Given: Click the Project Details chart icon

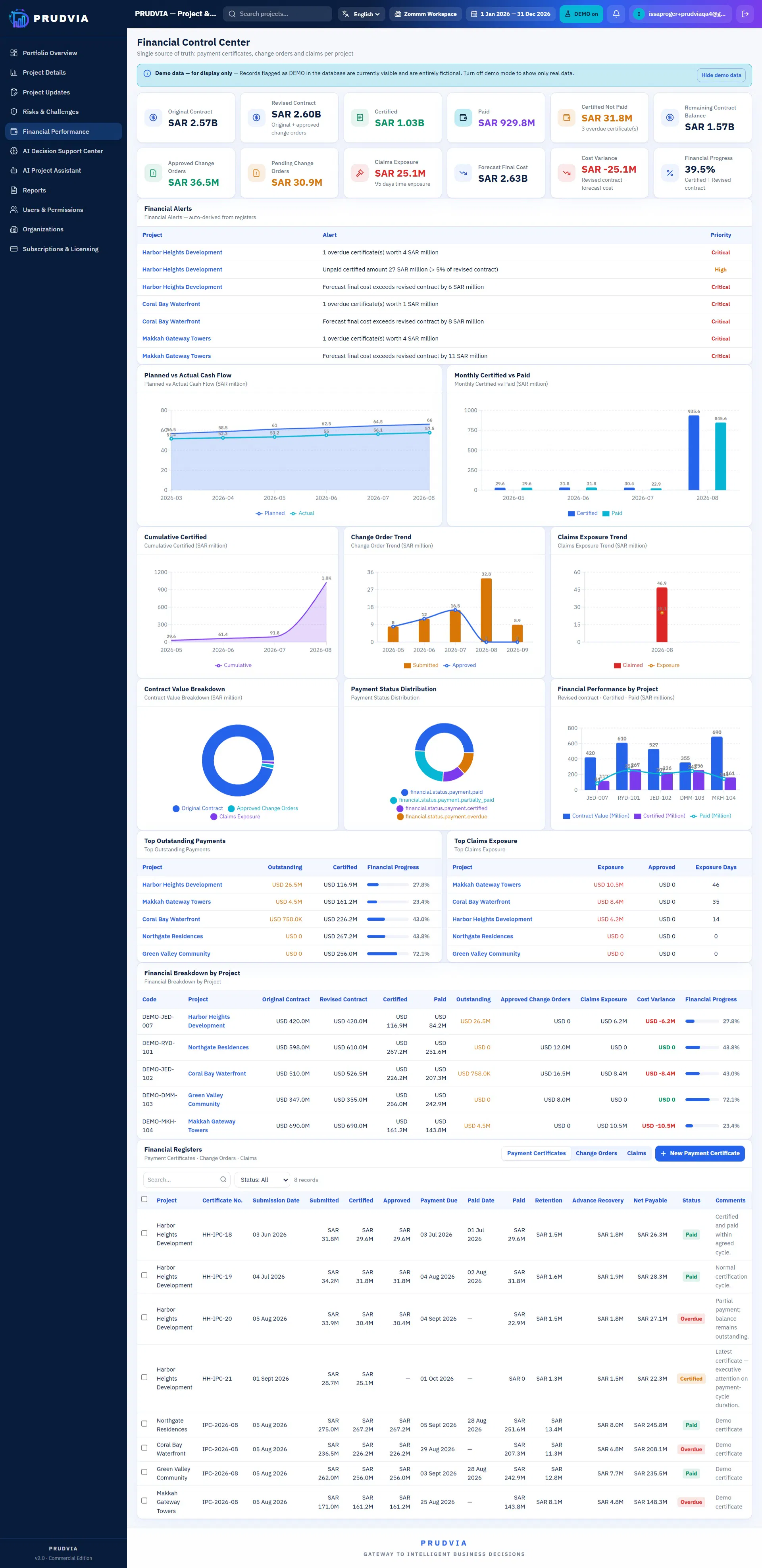Looking at the screenshot, I should [14, 73].
